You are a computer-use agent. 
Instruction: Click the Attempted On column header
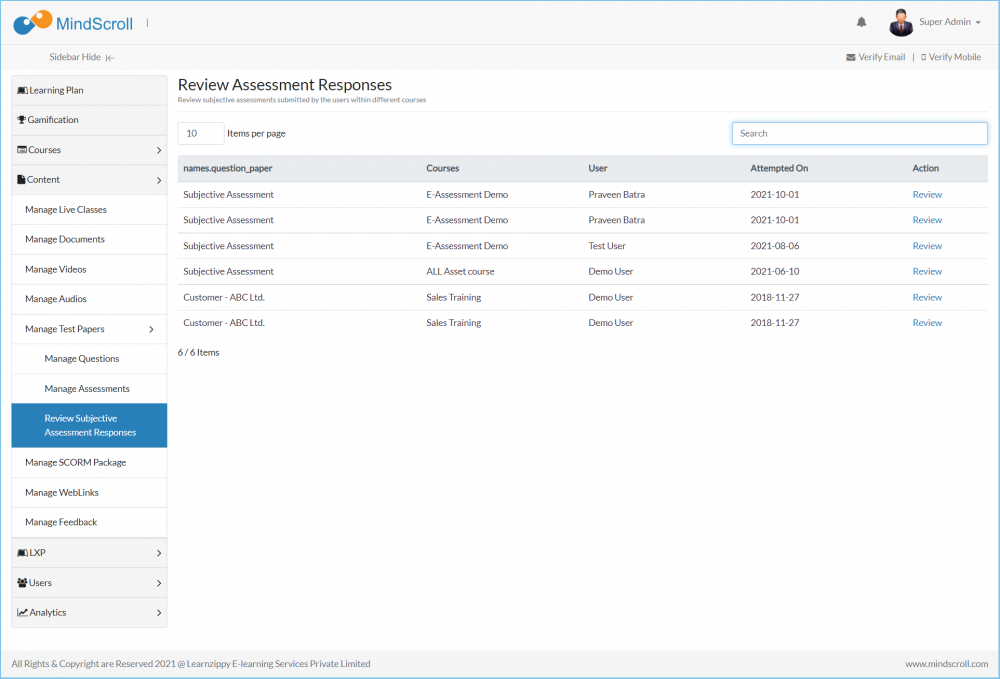pos(779,168)
